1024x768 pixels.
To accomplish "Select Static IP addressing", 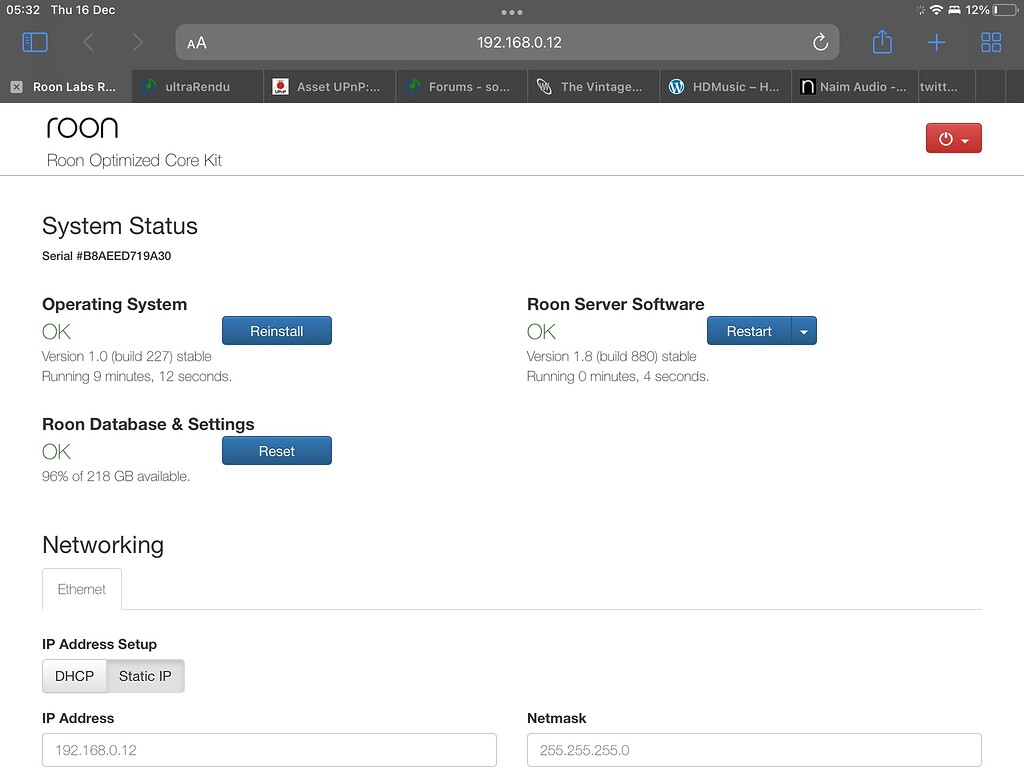I will [x=144, y=676].
